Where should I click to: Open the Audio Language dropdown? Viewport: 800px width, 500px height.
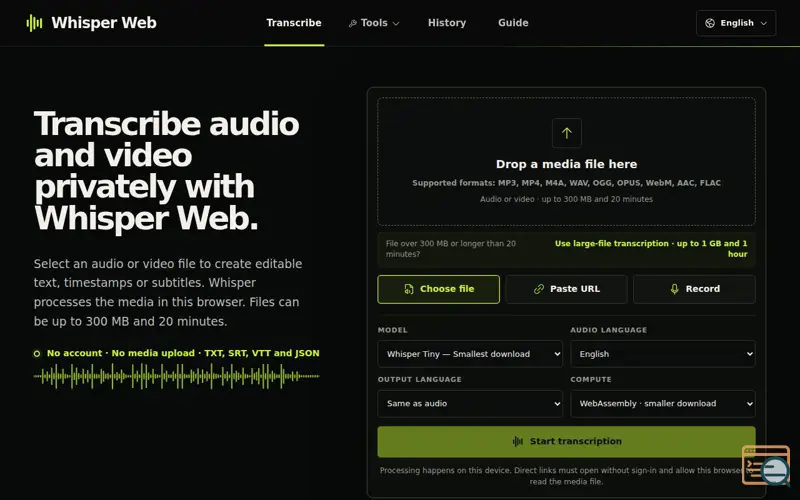point(663,354)
